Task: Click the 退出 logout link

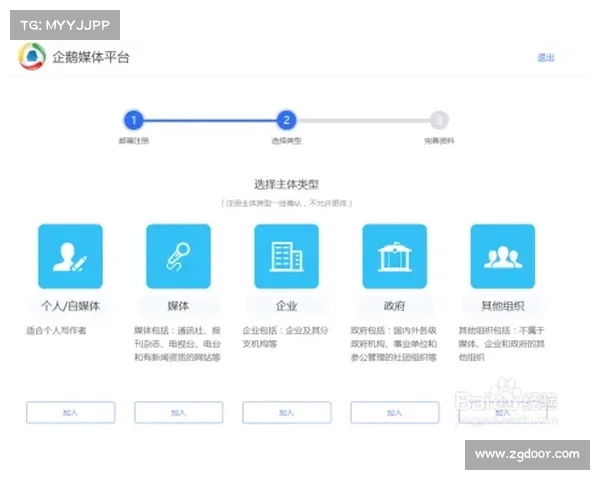Action: point(546,57)
